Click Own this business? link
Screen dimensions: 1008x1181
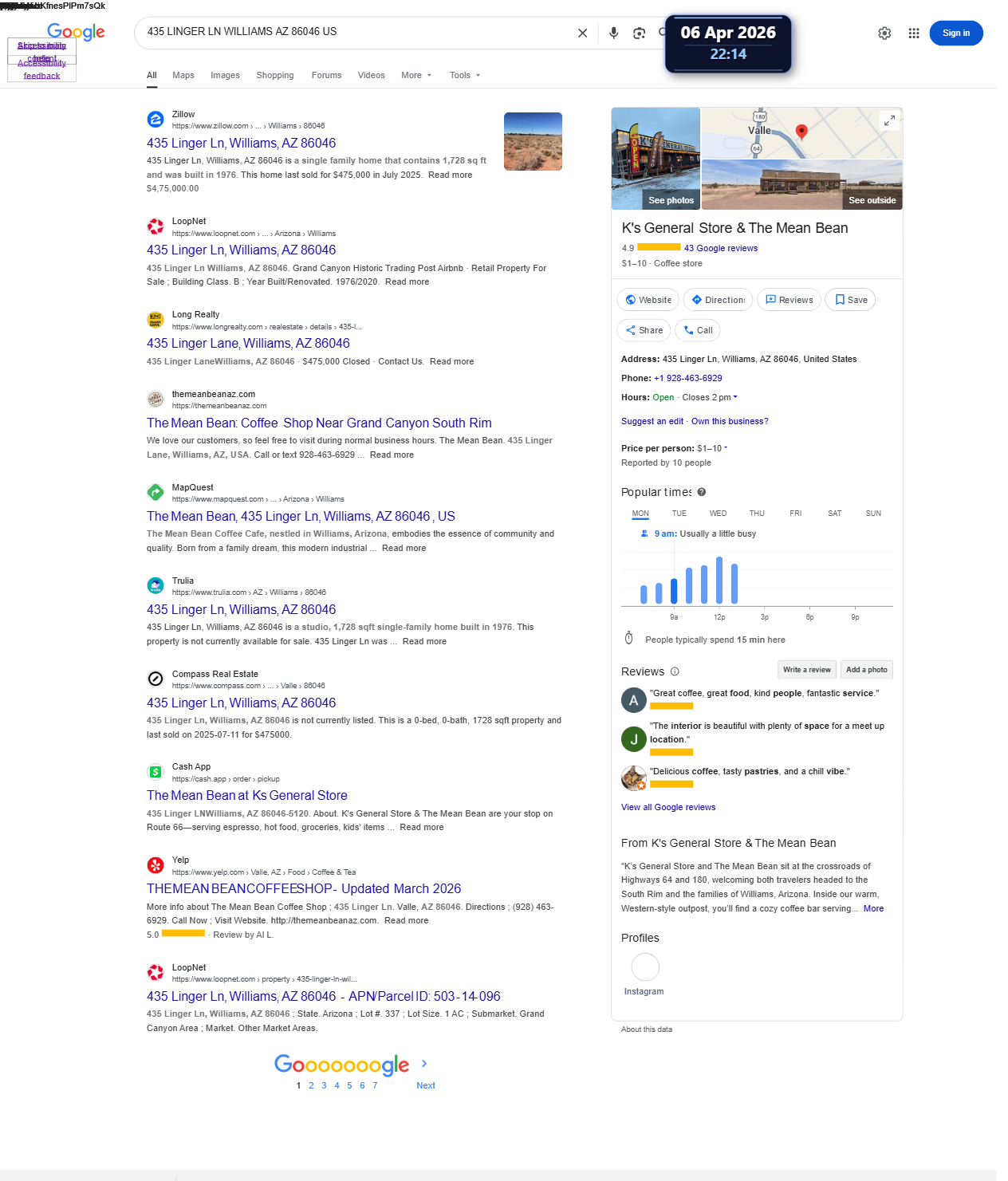click(730, 421)
